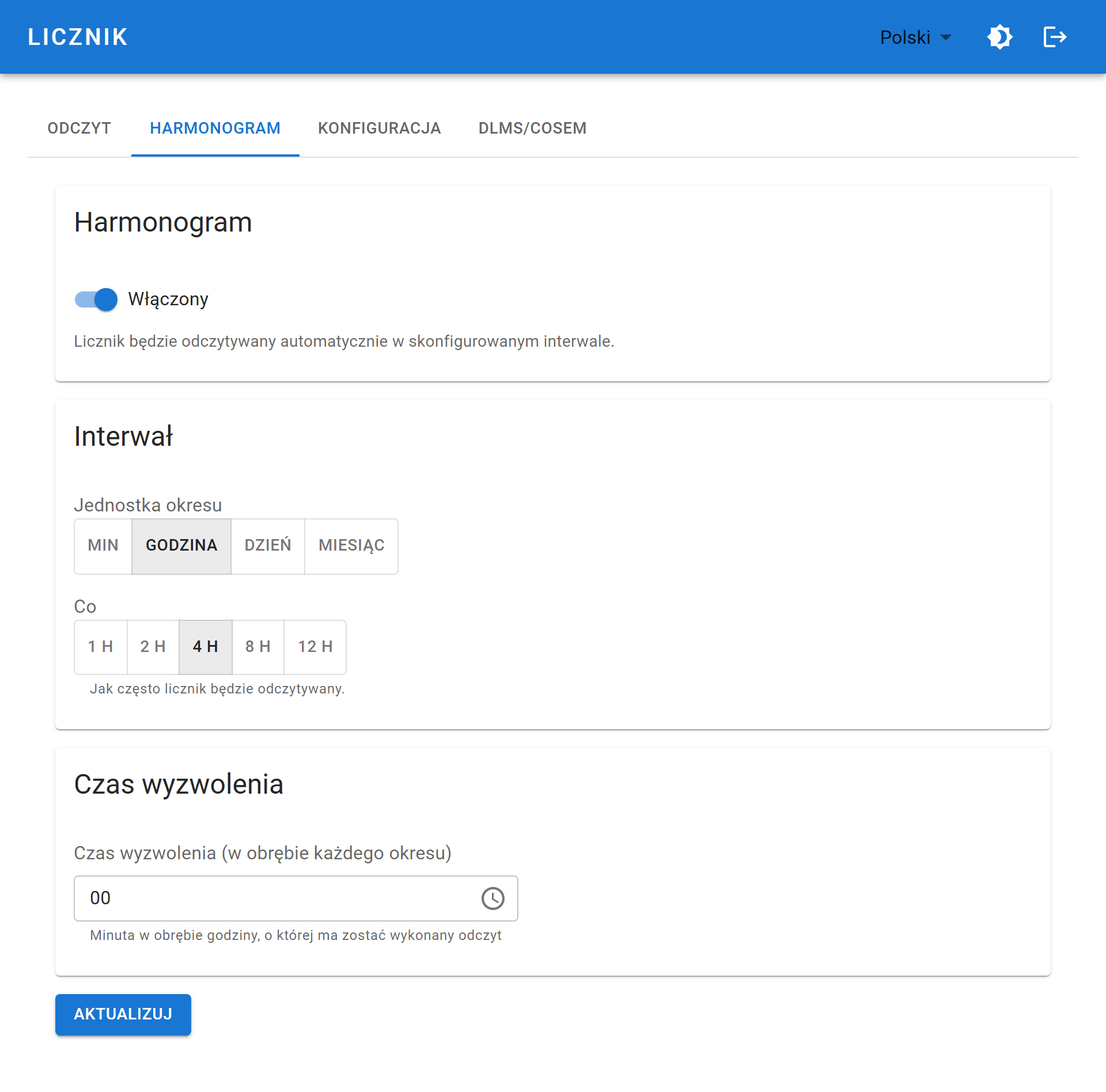Open the DLMS/COSEM tab

tap(533, 128)
